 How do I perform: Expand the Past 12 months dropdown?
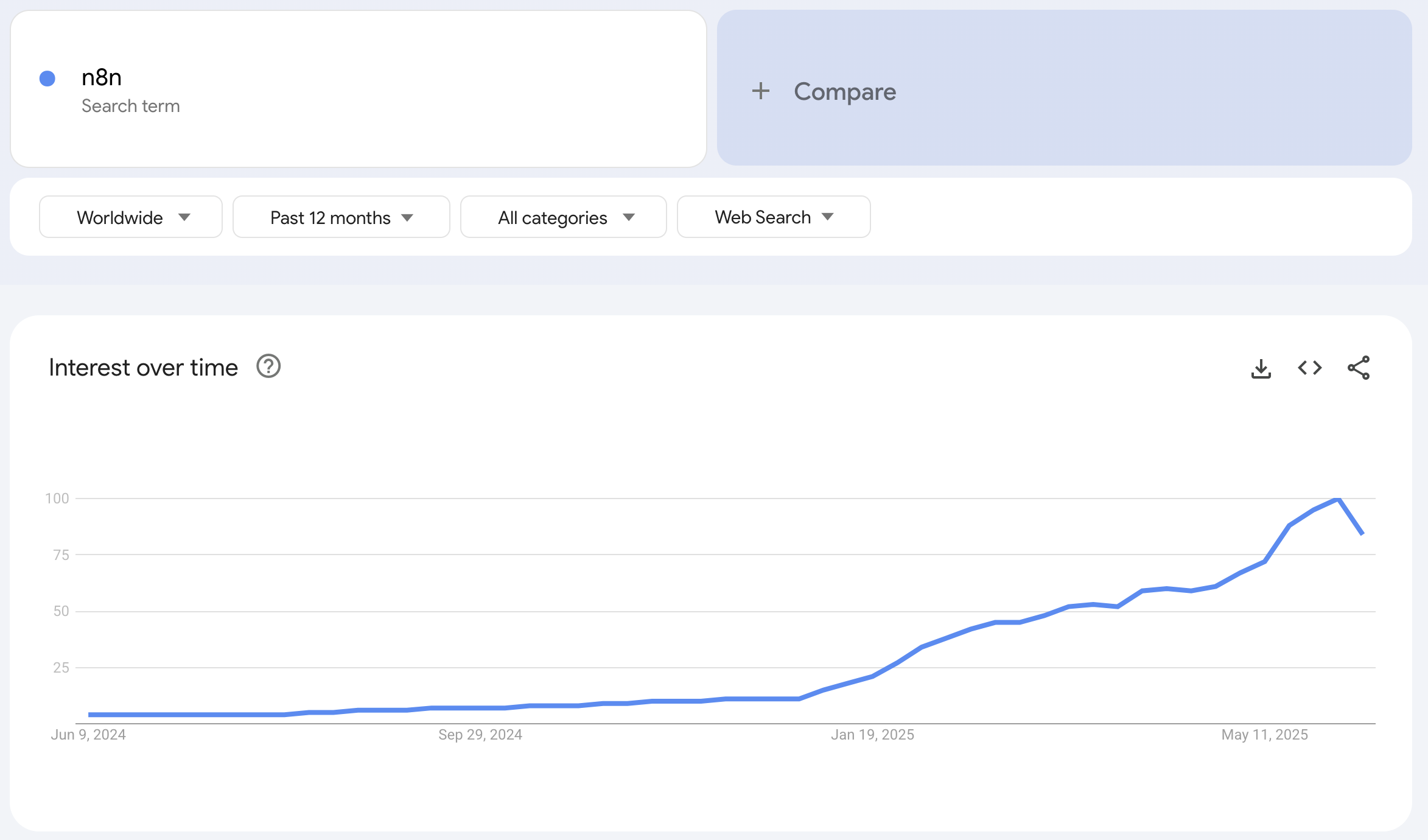point(341,217)
